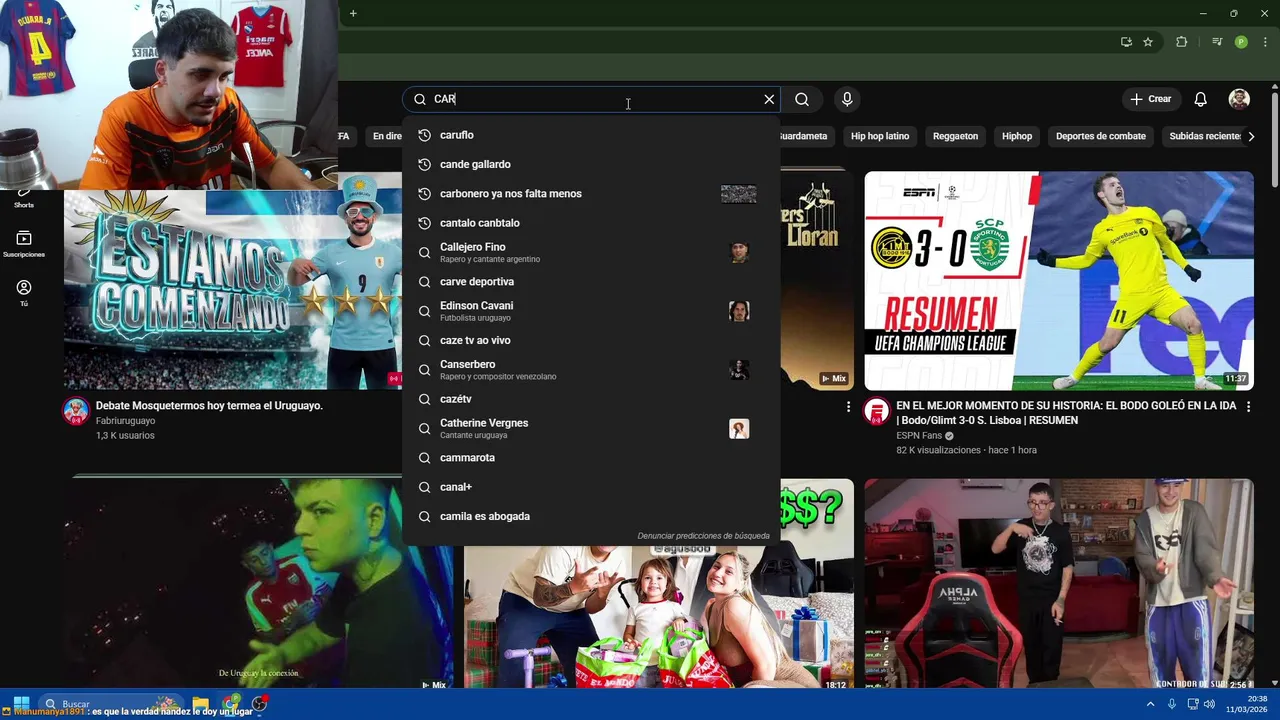Open the 'Estamos Comenzando' live stream thumbnail
This screenshot has height=720, width=1280.
[x=233, y=290]
